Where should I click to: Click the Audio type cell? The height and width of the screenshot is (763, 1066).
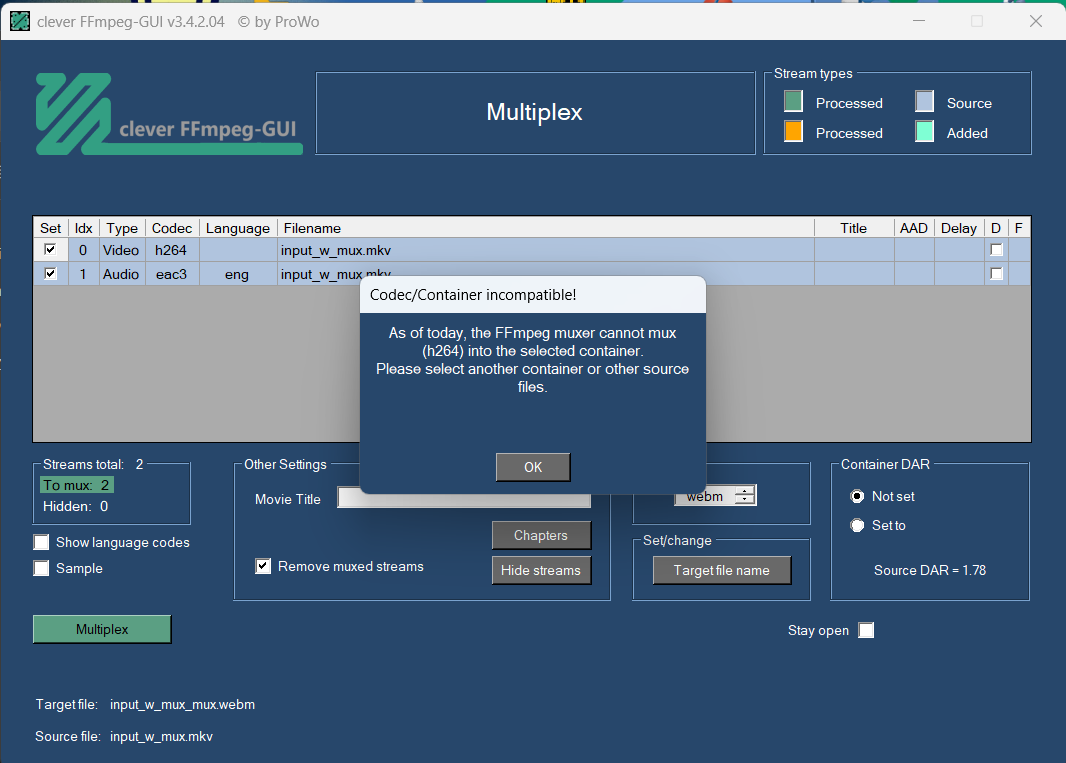point(122,274)
